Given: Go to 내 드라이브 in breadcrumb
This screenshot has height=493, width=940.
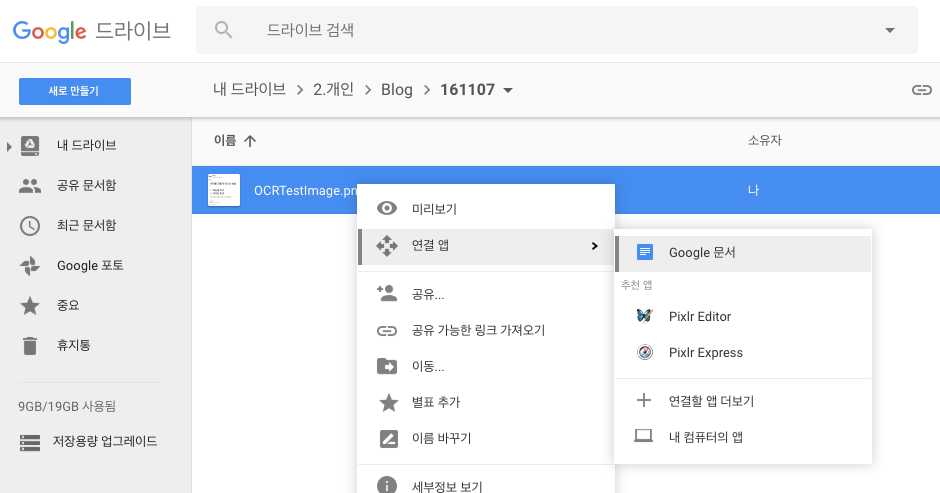Looking at the screenshot, I should point(249,90).
